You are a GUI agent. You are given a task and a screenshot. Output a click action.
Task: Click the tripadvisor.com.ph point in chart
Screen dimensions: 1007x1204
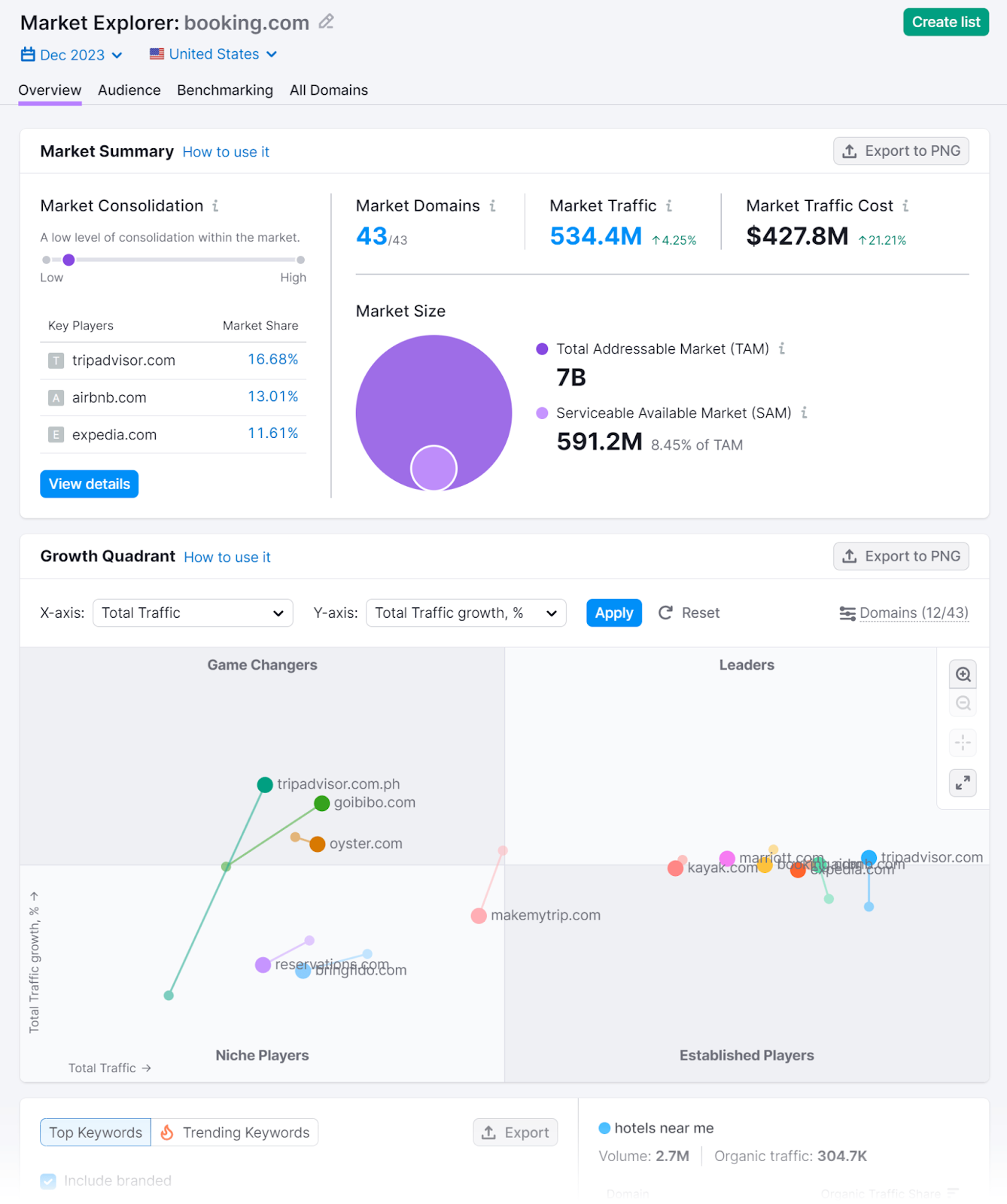click(x=265, y=785)
